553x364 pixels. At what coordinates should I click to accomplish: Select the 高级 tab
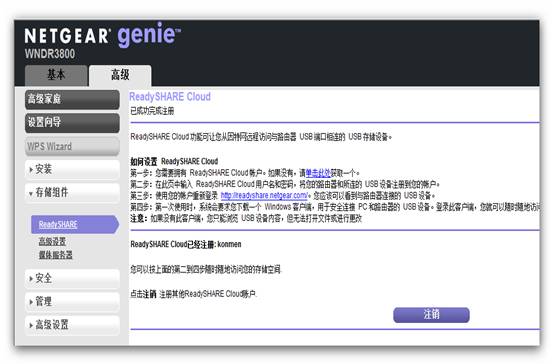tap(120, 75)
